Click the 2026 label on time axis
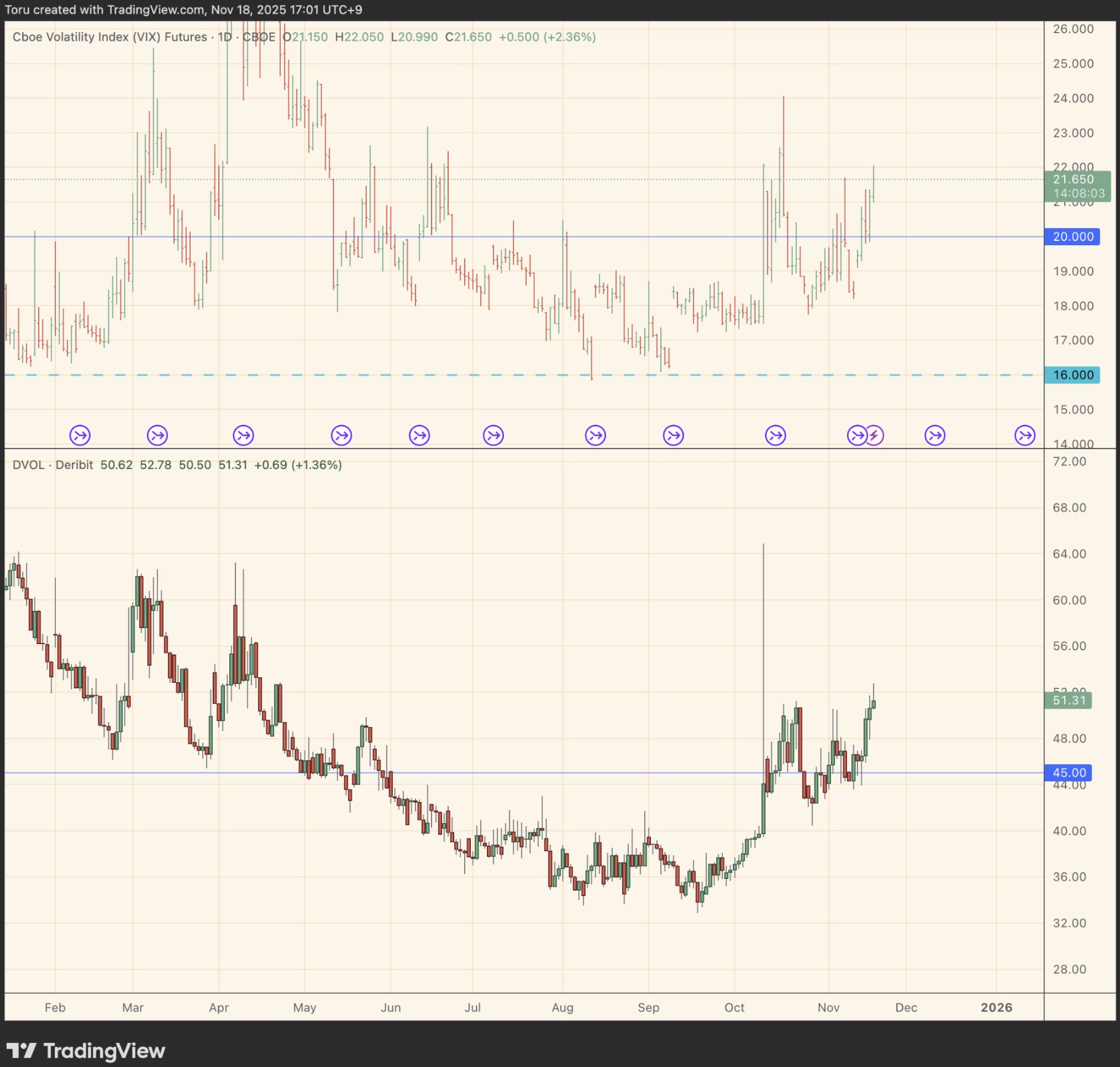The width and height of the screenshot is (1120, 1067). (x=996, y=1007)
